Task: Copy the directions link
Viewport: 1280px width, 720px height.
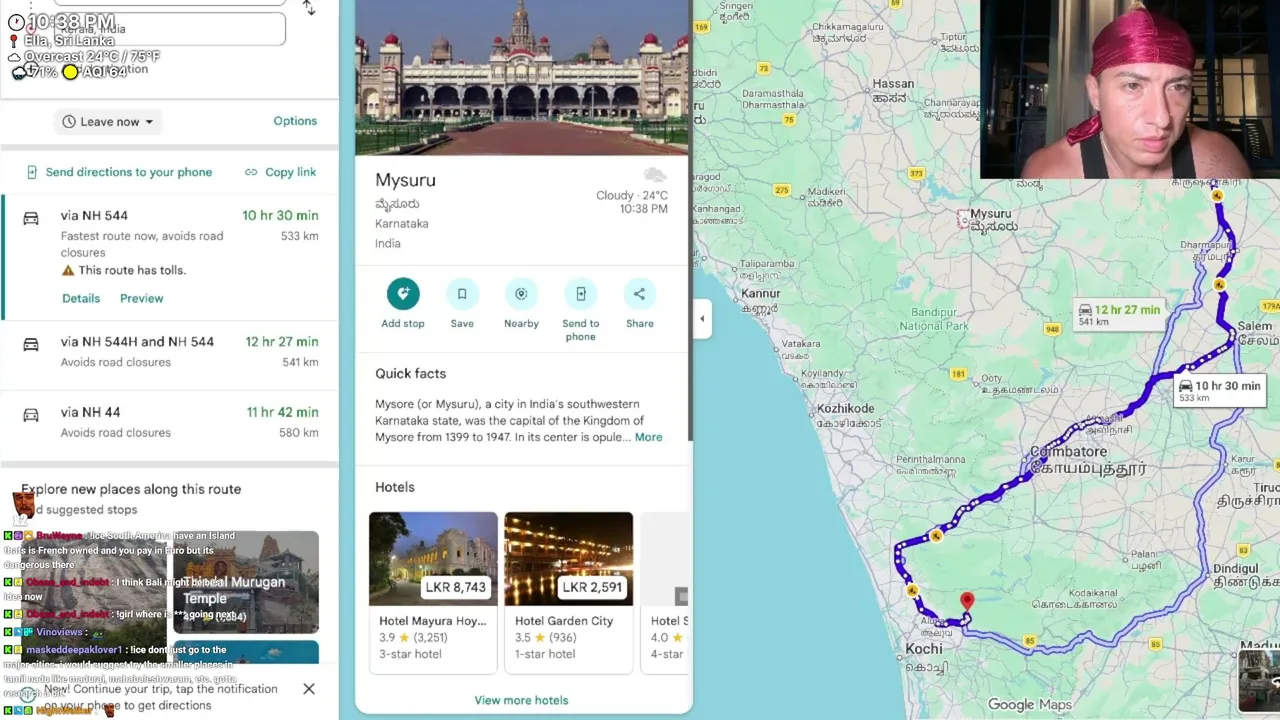Action: (x=281, y=172)
